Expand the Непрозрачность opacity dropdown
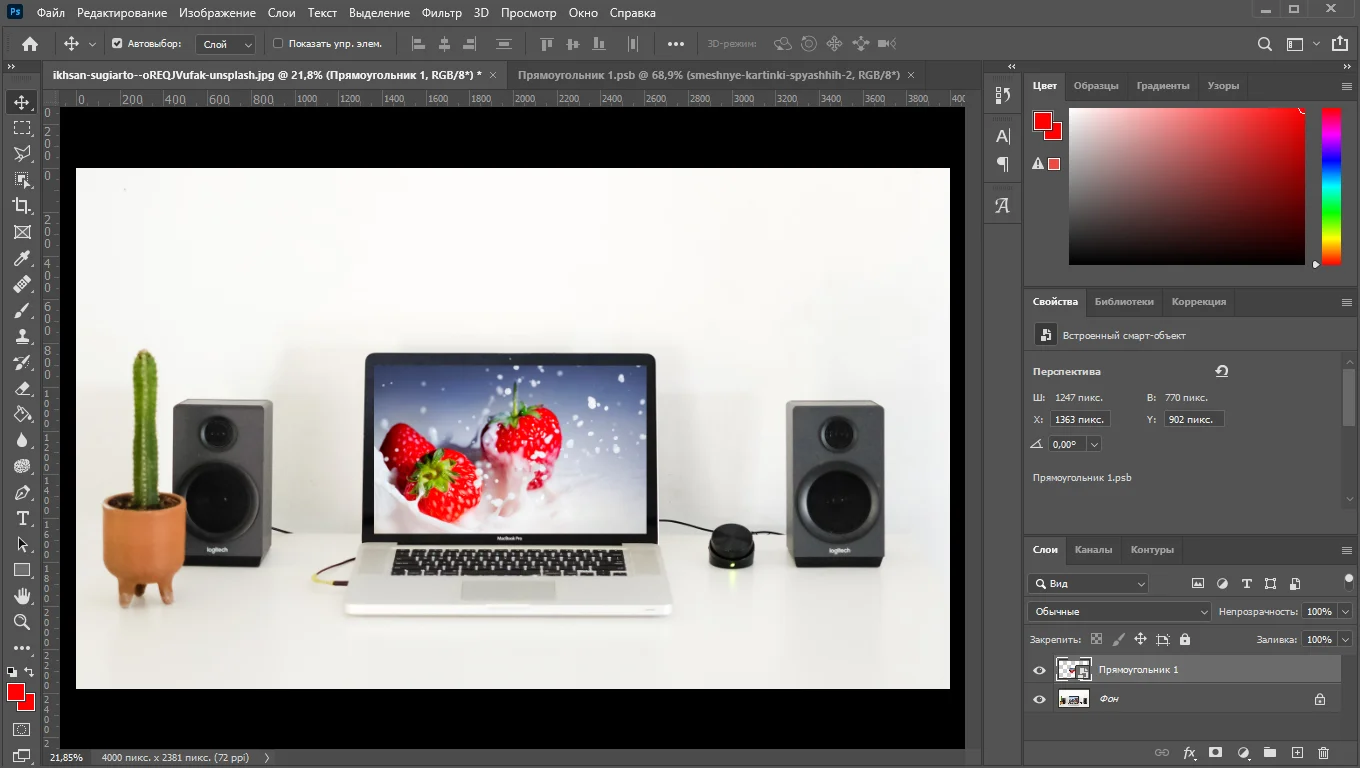Image resolution: width=1360 pixels, height=768 pixels. [1345, 611]
